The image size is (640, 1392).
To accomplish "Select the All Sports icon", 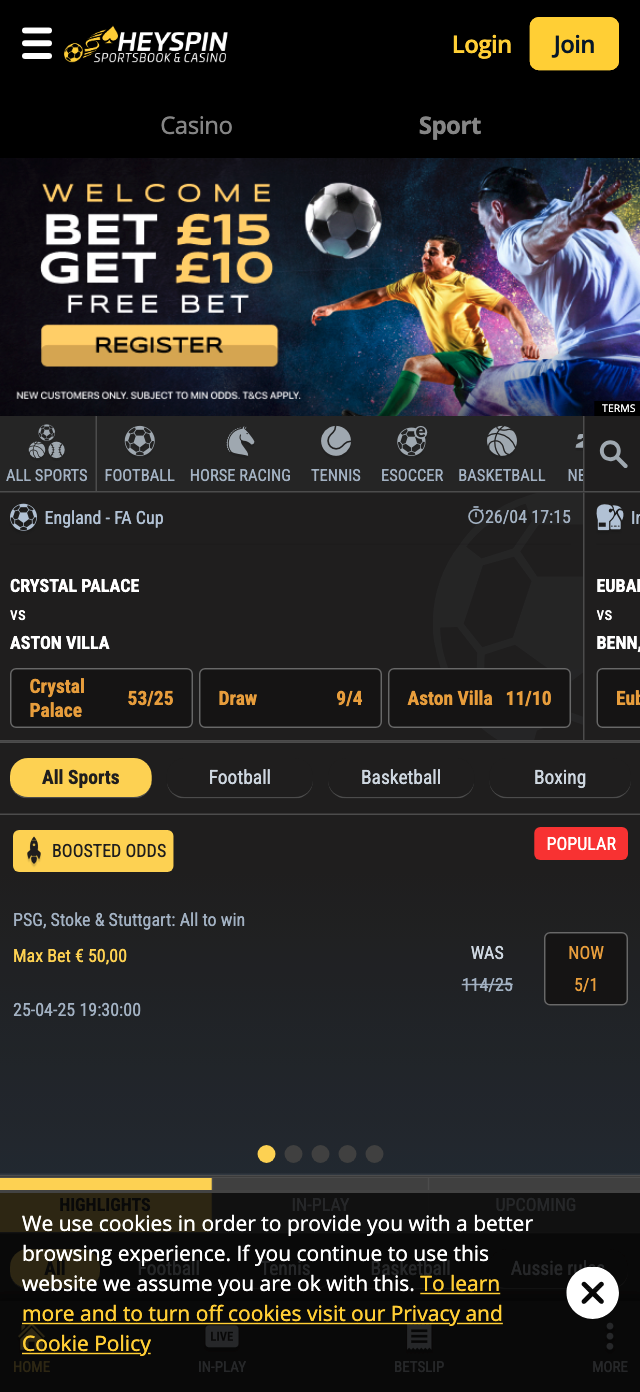I will 47,454.
